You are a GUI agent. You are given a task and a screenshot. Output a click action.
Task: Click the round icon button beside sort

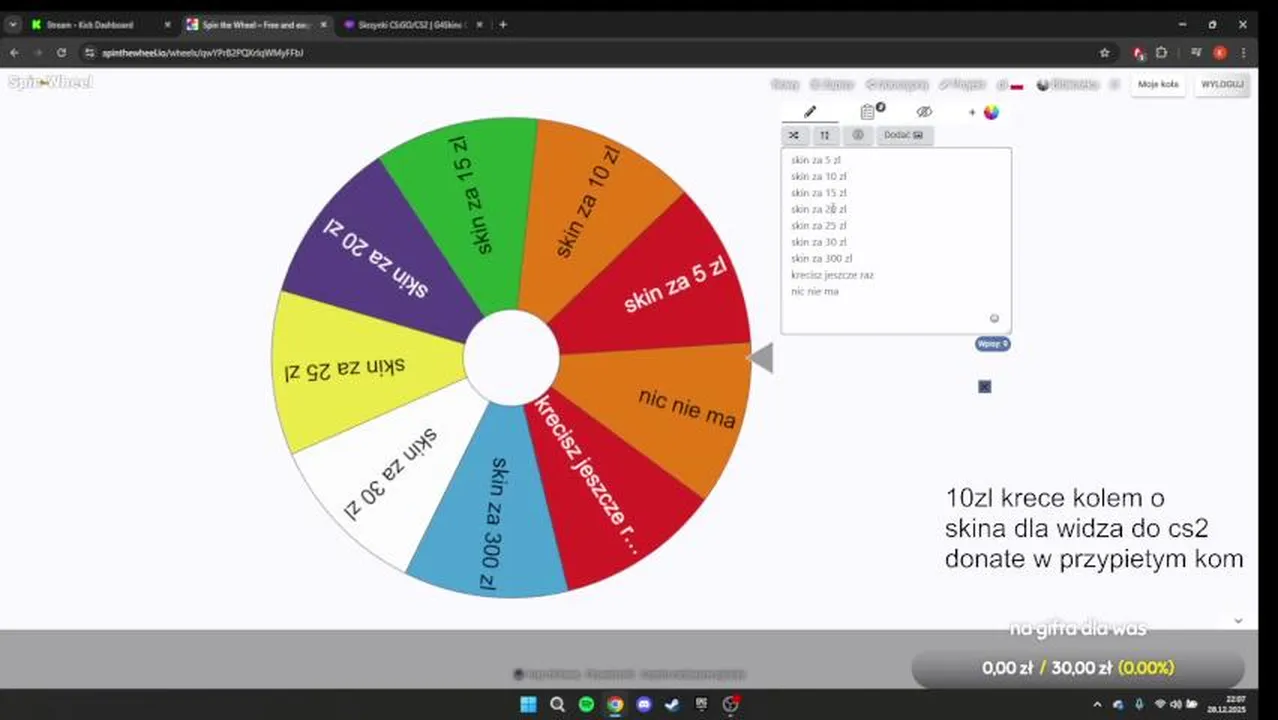857,135
